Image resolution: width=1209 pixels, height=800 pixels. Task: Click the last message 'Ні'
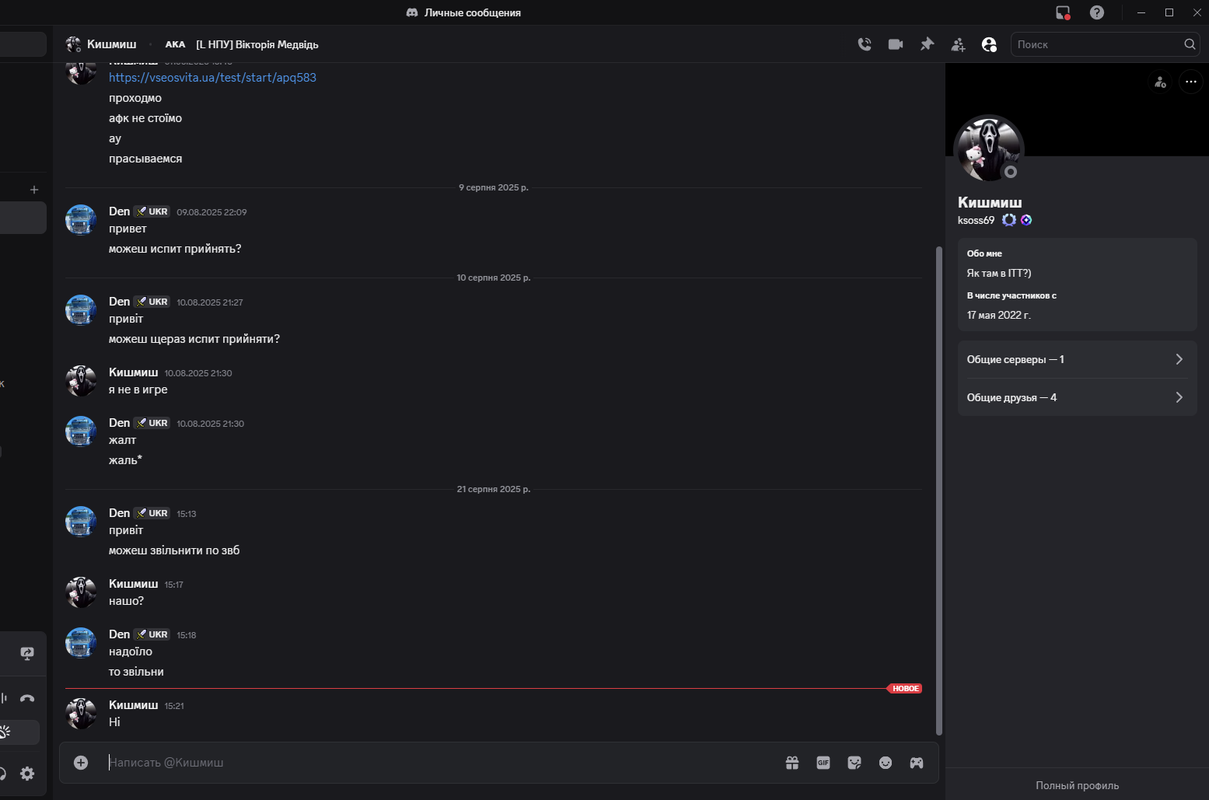(114, 721)
